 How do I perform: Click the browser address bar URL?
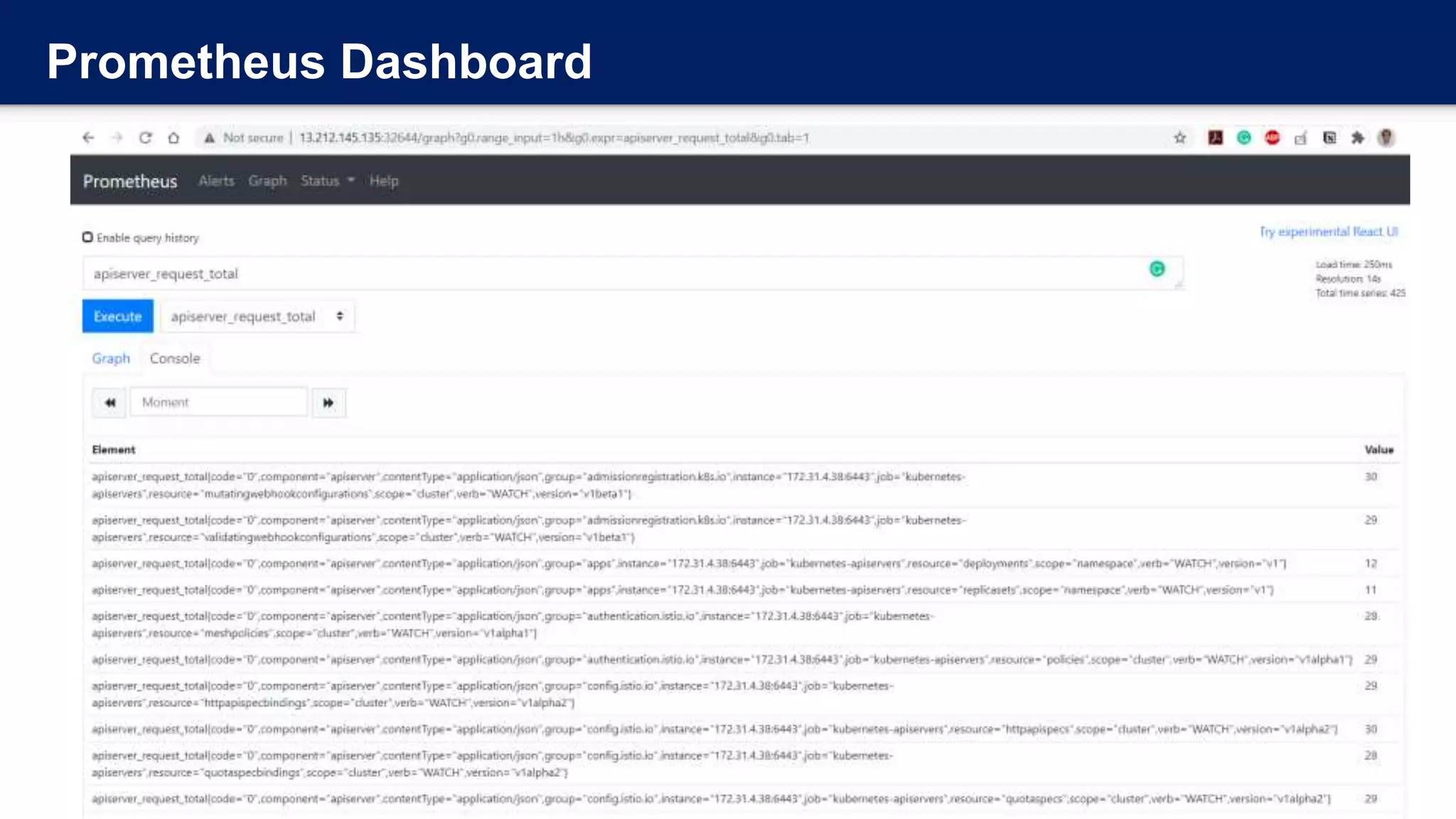554,138
